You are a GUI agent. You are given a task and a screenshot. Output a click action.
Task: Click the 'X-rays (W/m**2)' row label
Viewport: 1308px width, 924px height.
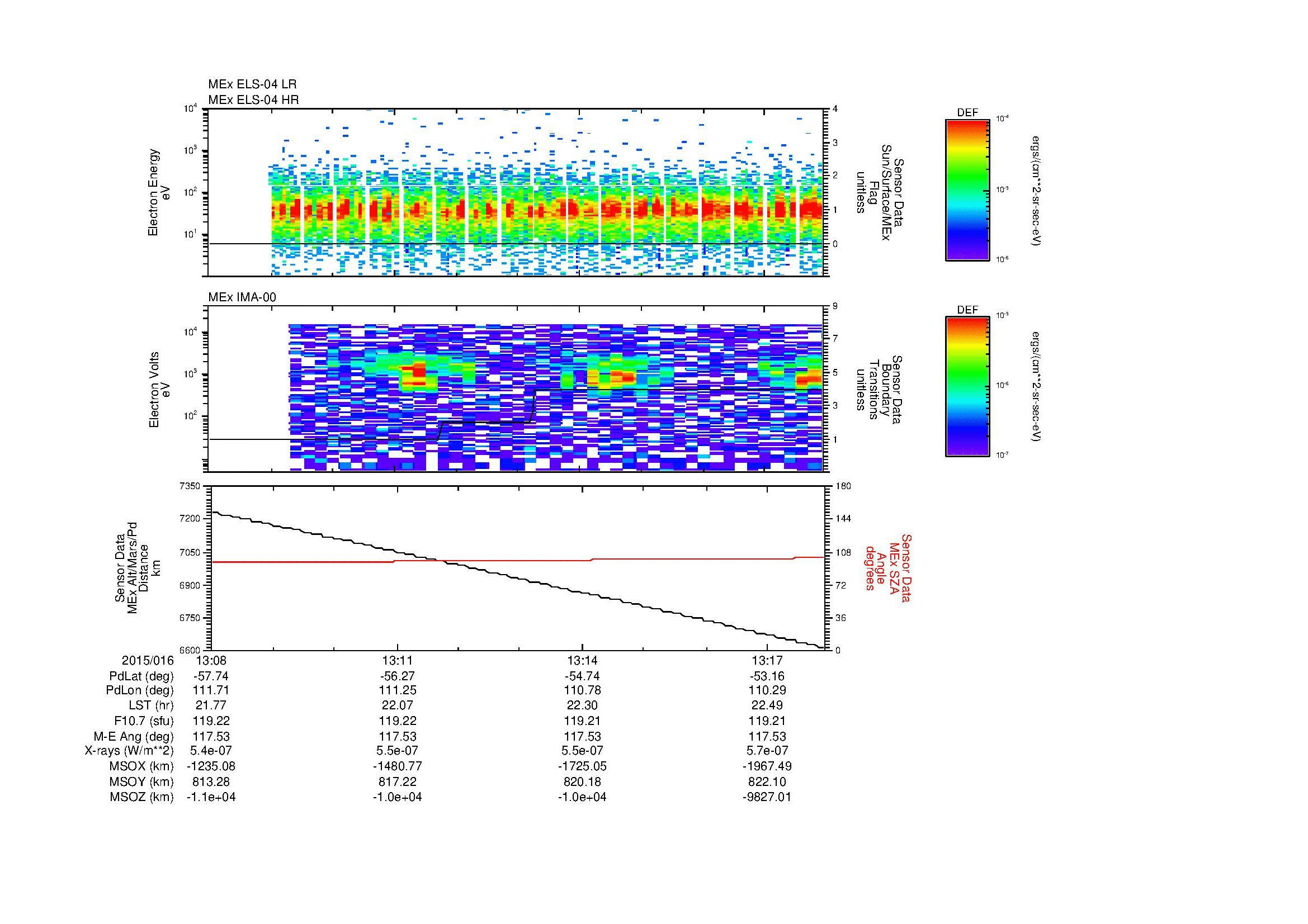[129, 751]
